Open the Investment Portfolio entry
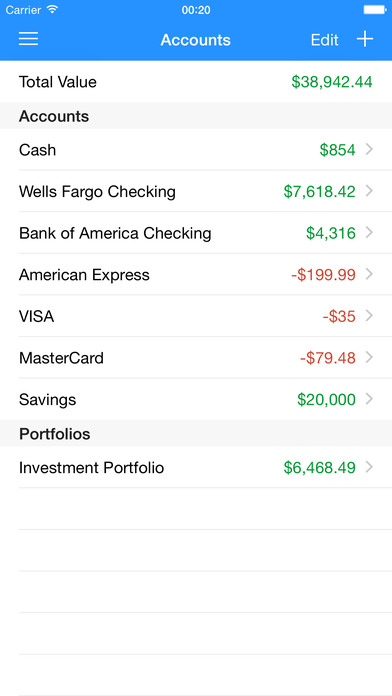The height and width of the screenshot is (696, 392). point(196,467)
